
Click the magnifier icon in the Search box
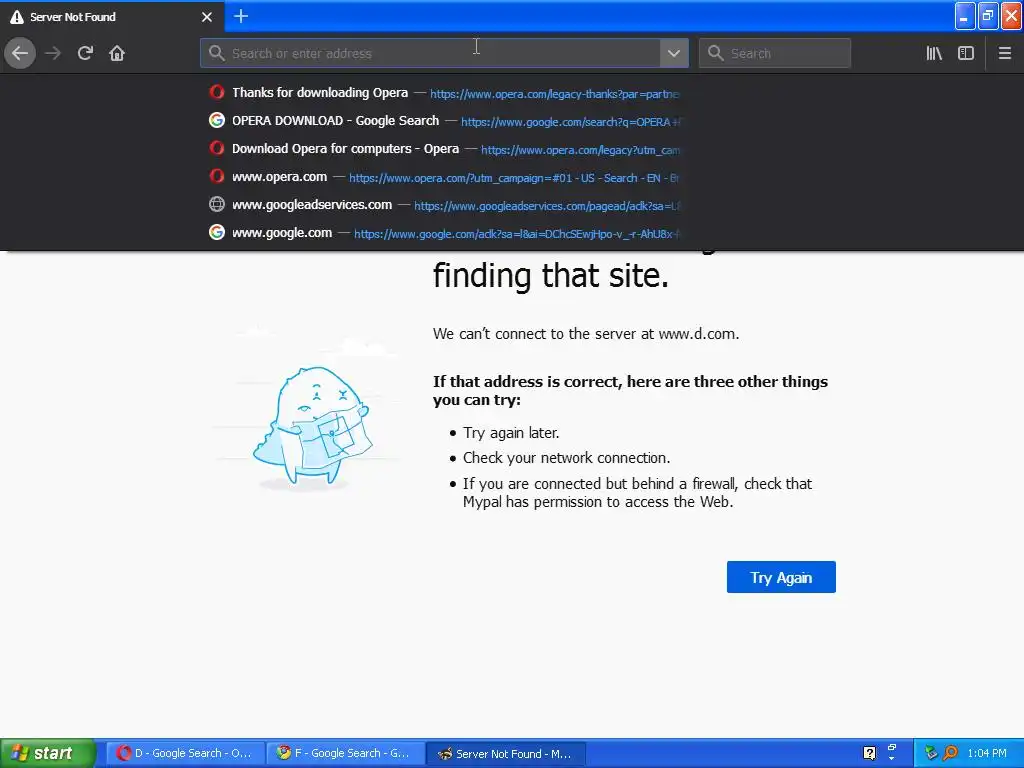[x=716, y=53]
